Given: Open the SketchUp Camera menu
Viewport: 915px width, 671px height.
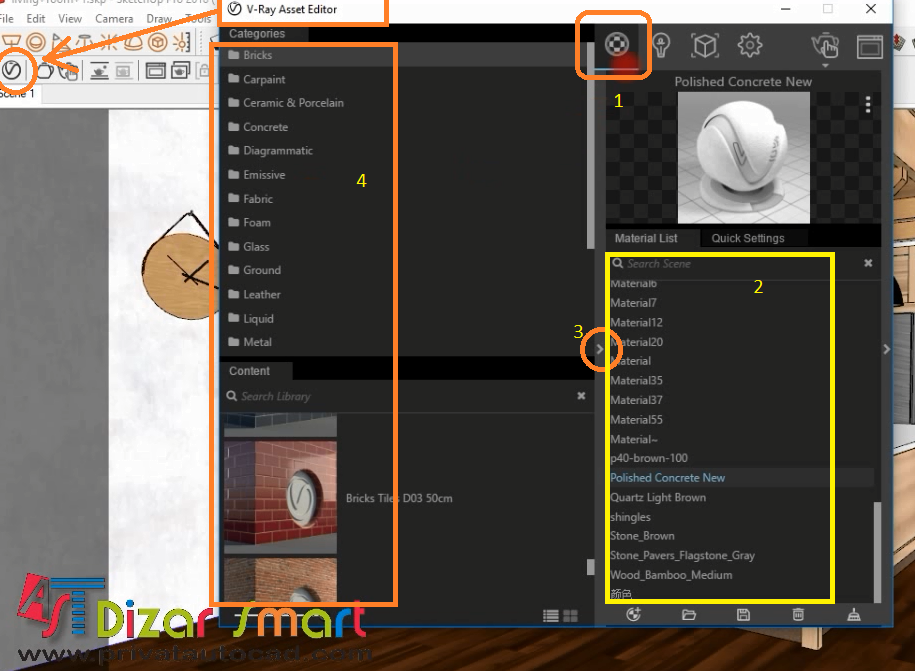Looking at the screenshot, I should [114, 19].
